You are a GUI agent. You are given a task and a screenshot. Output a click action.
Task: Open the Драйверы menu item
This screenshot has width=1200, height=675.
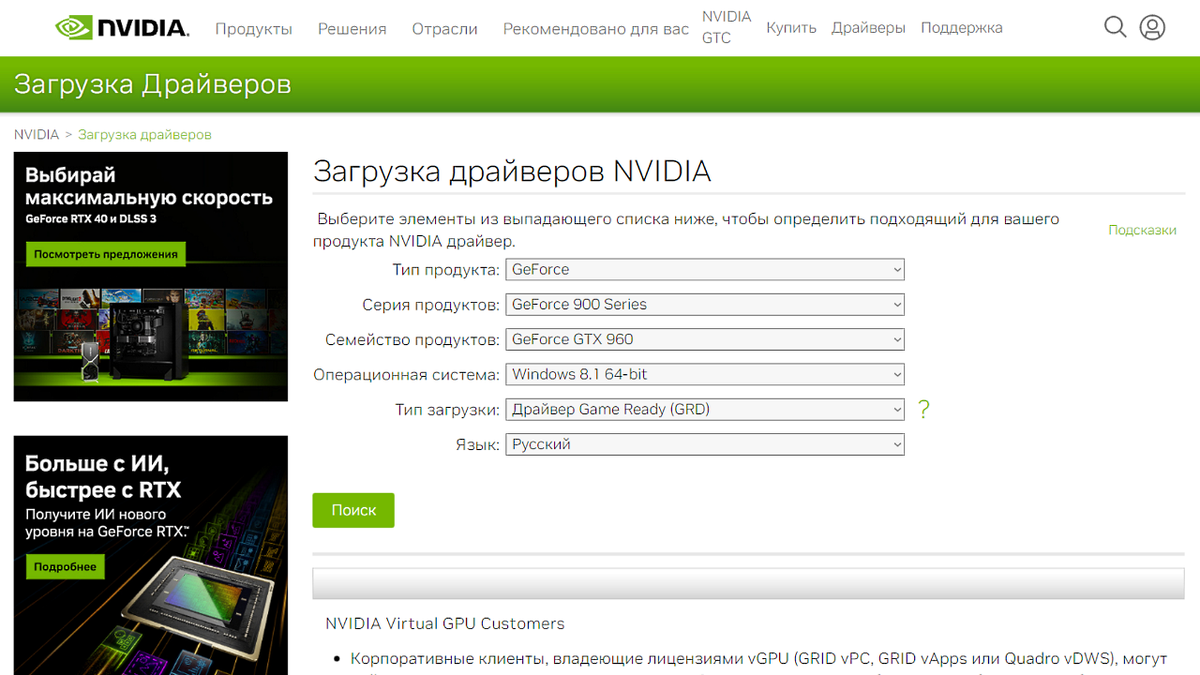pyautogui.click(x=869, y=28)
